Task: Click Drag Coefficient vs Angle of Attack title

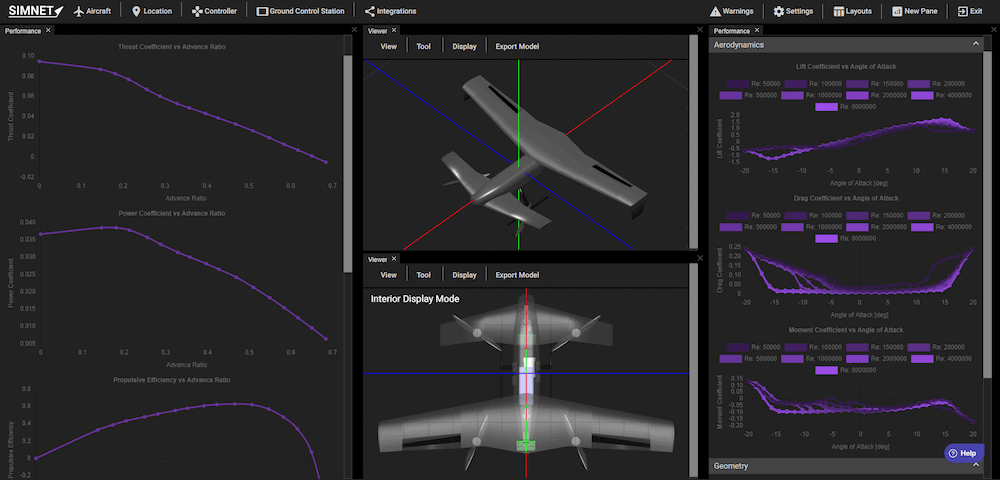Action: tap(846, 198)
